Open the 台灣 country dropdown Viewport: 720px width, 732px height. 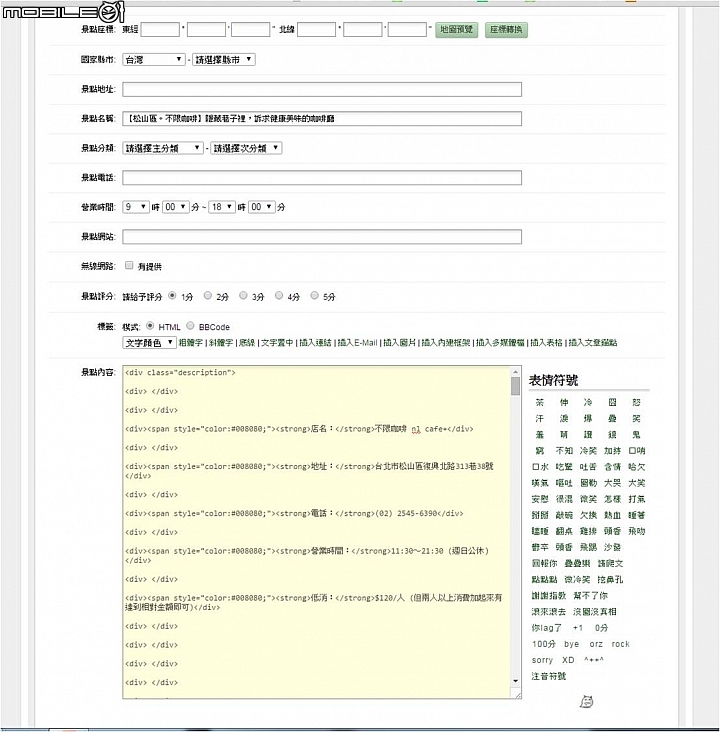pos(154,59)
